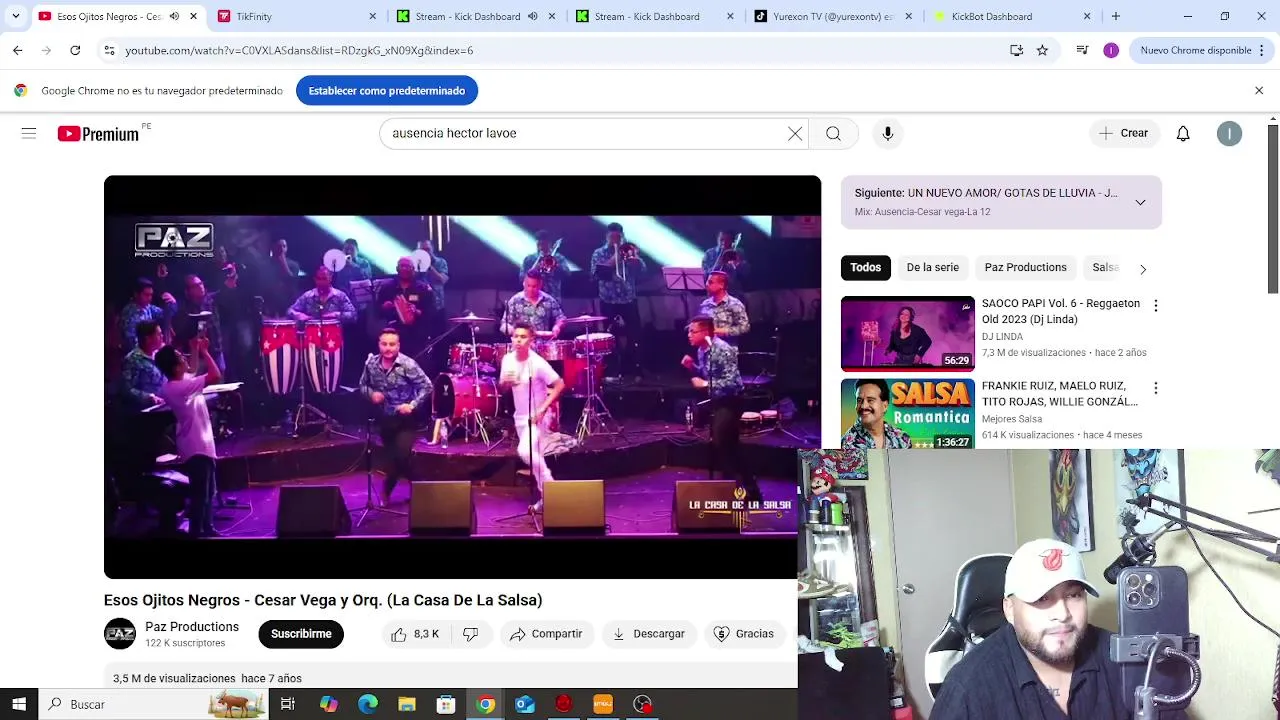This screenshot has width=1280, height=720.
Task: Open options for SAOCO PAPI video
Action: [x=1156, y=306]
